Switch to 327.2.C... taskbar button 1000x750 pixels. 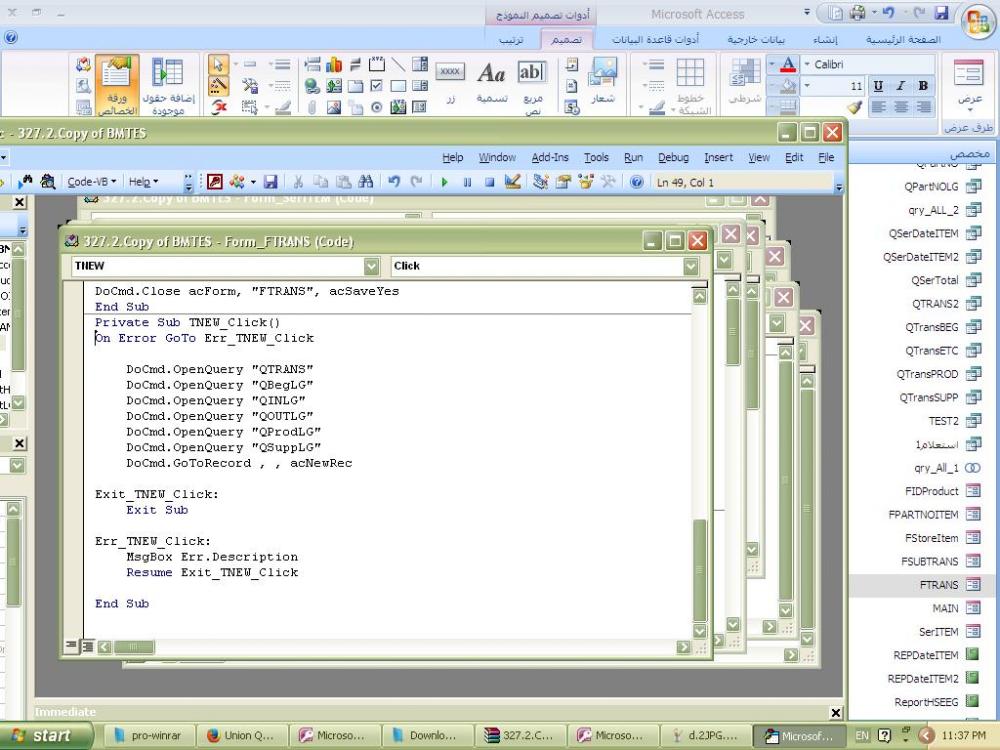click(520, 735)
